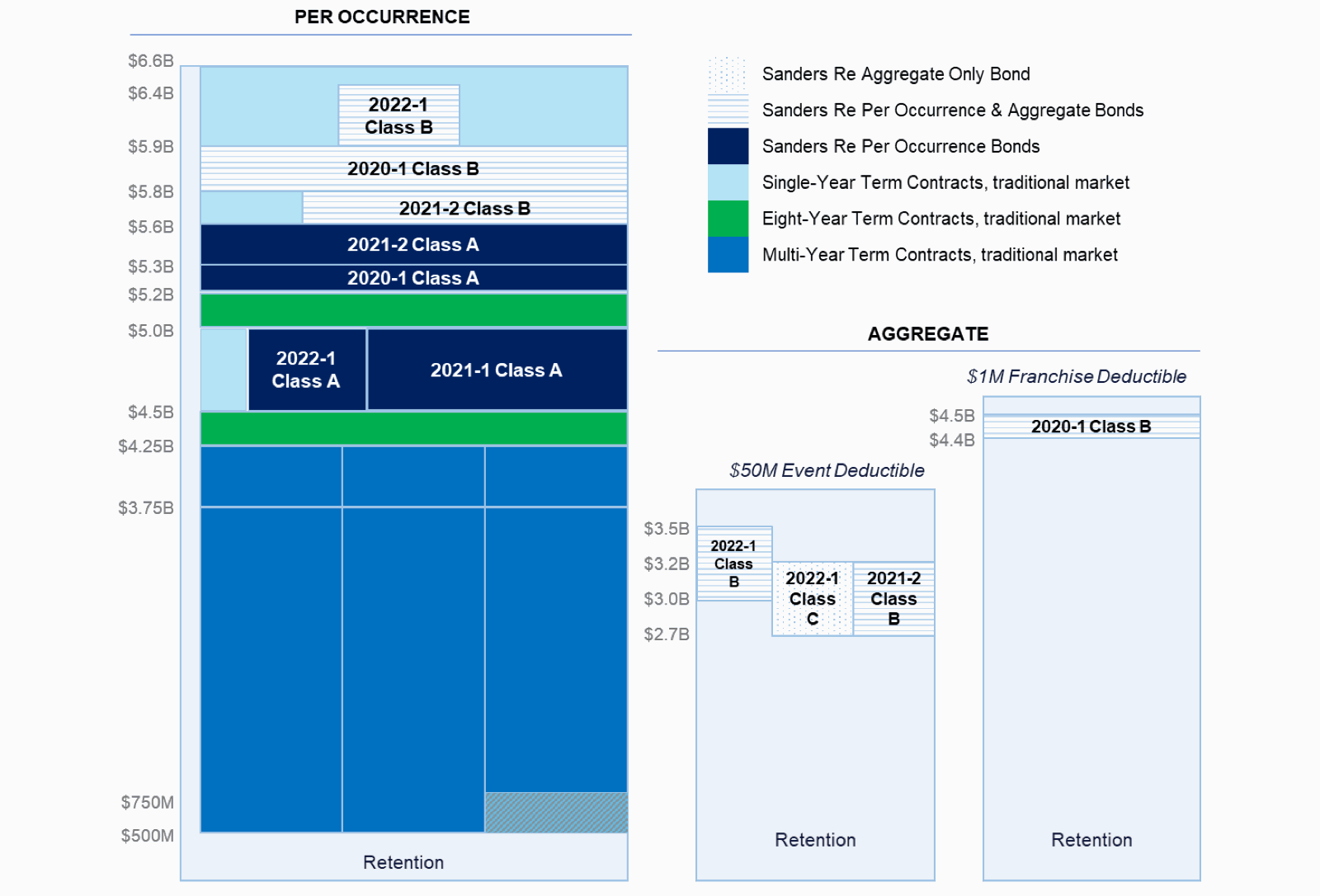Viewport: 1320px width, 896px height.
Task: Click the 2020-1 Class B bar in Per Occurrence
Action: (x=415, y=168)
